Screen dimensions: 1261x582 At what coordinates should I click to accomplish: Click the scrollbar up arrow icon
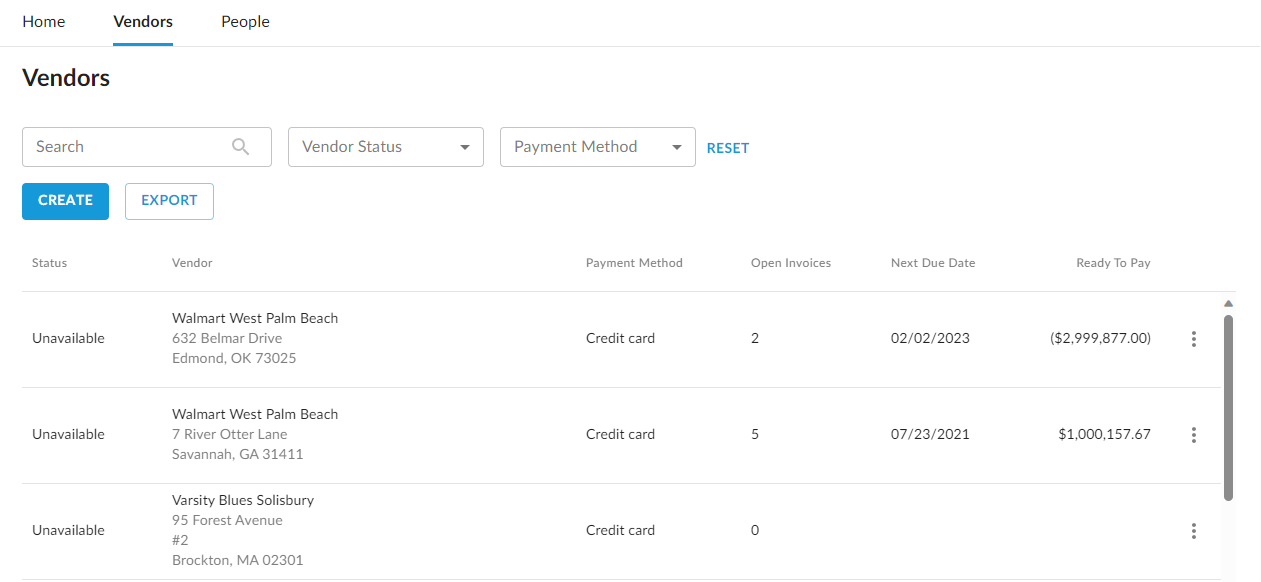tap(1228, 303)
